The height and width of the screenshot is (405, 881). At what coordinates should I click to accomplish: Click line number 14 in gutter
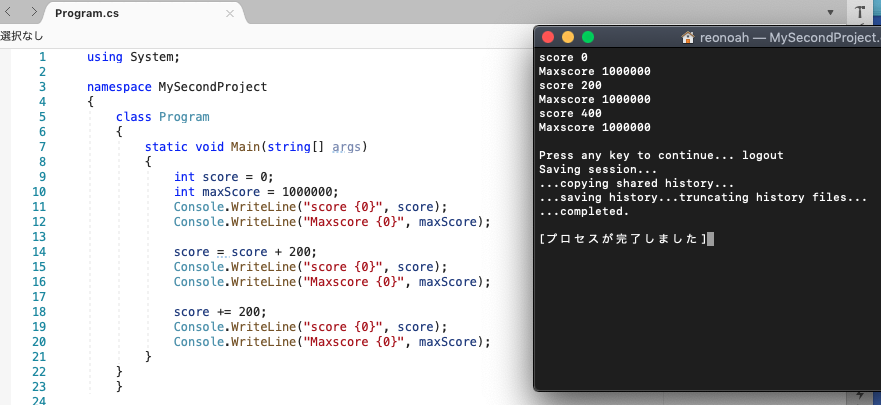[39, 252]
